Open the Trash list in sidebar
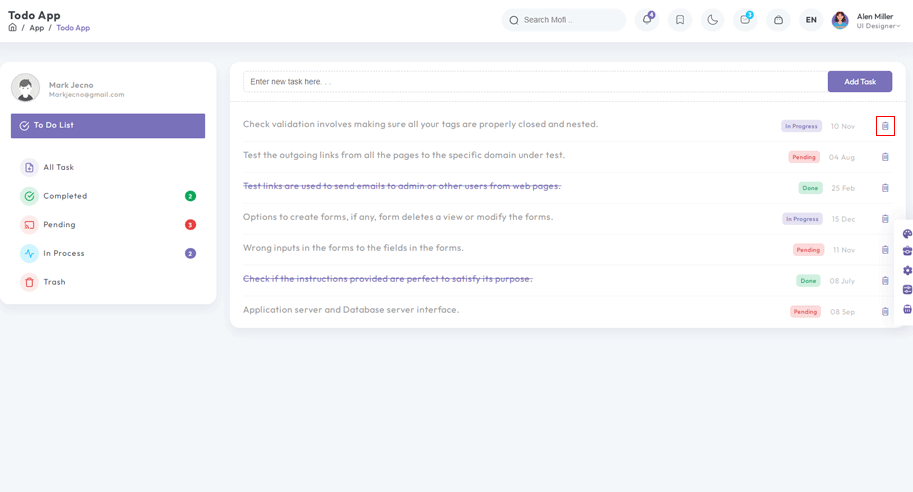913x492 pixels. [x=54, y=282]
